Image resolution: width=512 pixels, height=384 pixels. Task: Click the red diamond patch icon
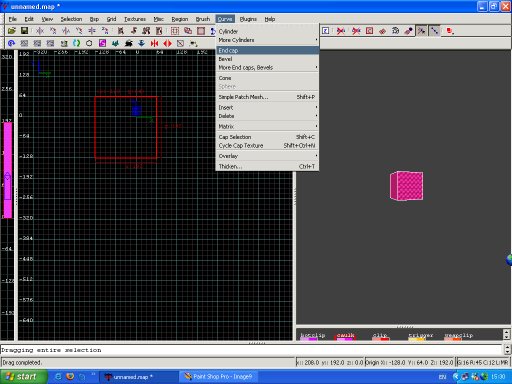(382, 31)
